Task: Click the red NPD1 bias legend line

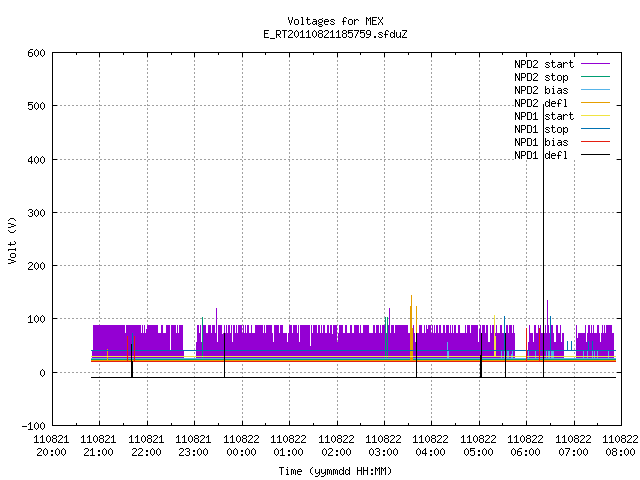Action: click(x=596, y=142)
